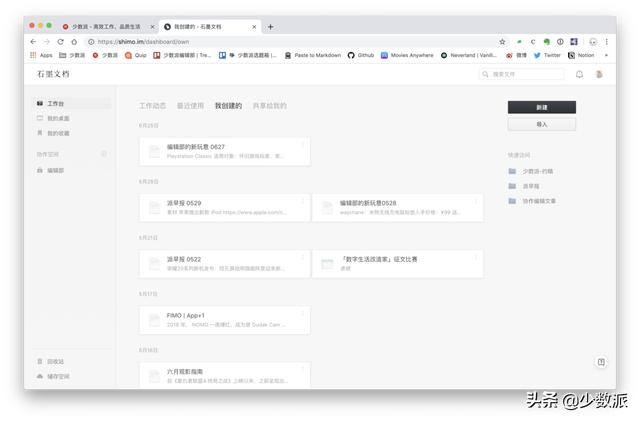This screenshot has height=421, width=640.
Task: Open 回收站 in the sidebar
Action: 51,361
